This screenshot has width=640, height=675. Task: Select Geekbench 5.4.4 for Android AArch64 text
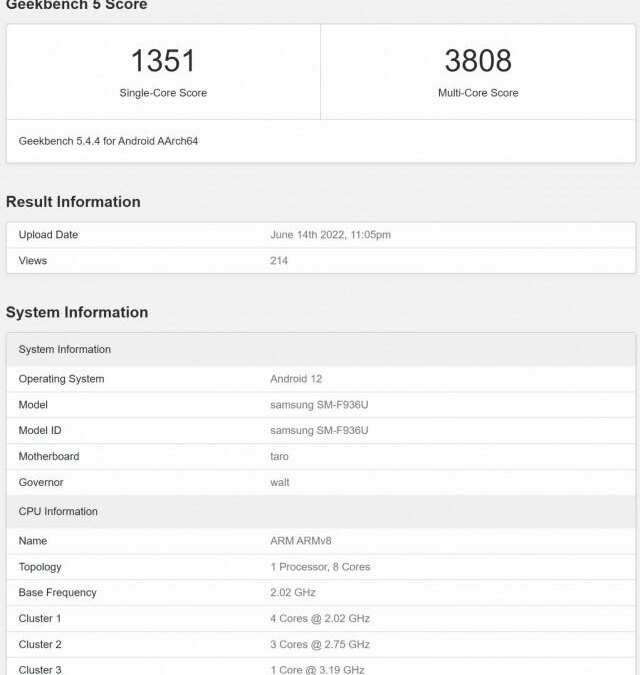coord(108,141)
